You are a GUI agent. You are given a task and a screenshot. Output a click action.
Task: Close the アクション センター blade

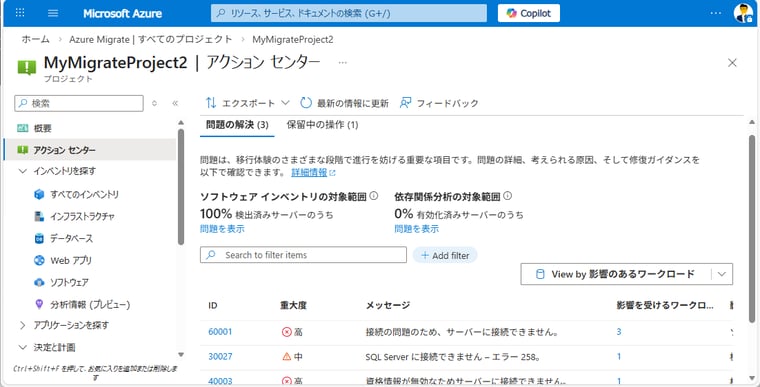tap(732, 63)
